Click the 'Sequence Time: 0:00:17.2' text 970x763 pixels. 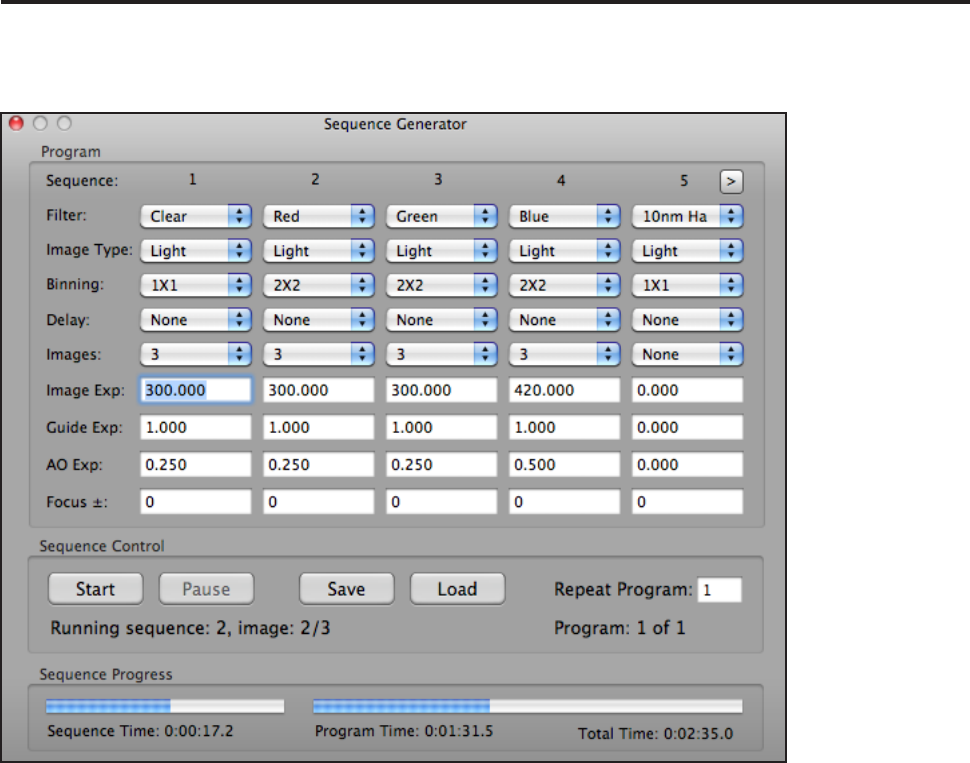pos(140,731)
